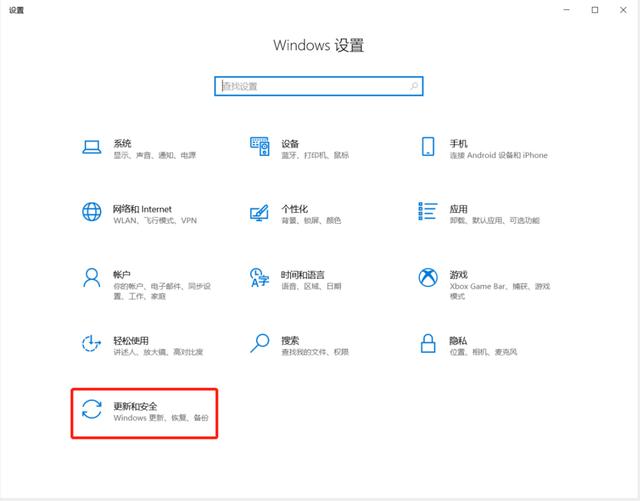This screenshot has width=640, height=501.
Task: Click the Windows 设置 page heading
Action: tap(319, 45)
